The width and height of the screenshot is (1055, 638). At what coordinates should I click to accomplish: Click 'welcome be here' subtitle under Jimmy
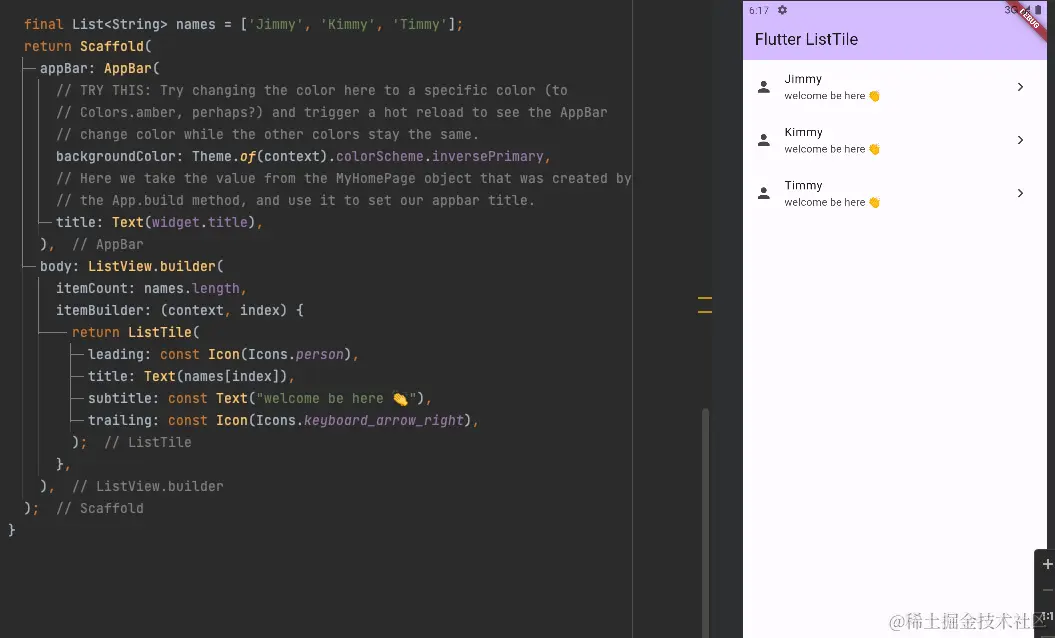[x=832, y=96]
